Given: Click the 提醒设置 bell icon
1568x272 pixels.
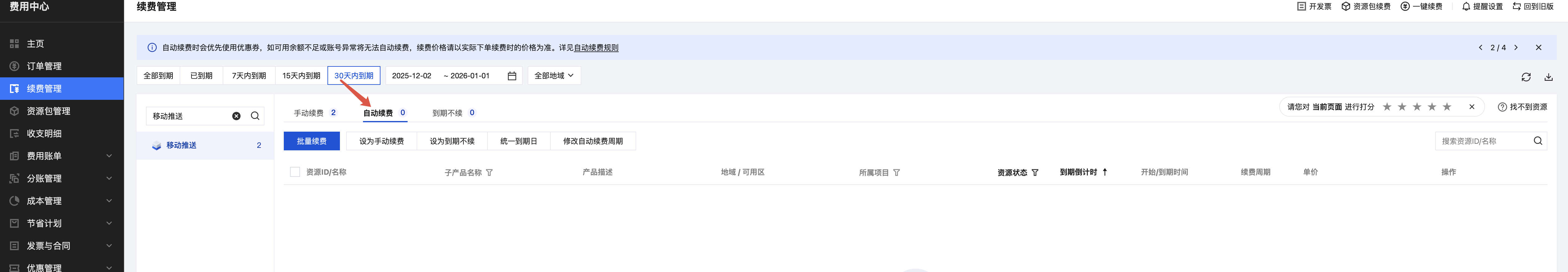Looking at the screenshot, I should tap(1466, 7).
